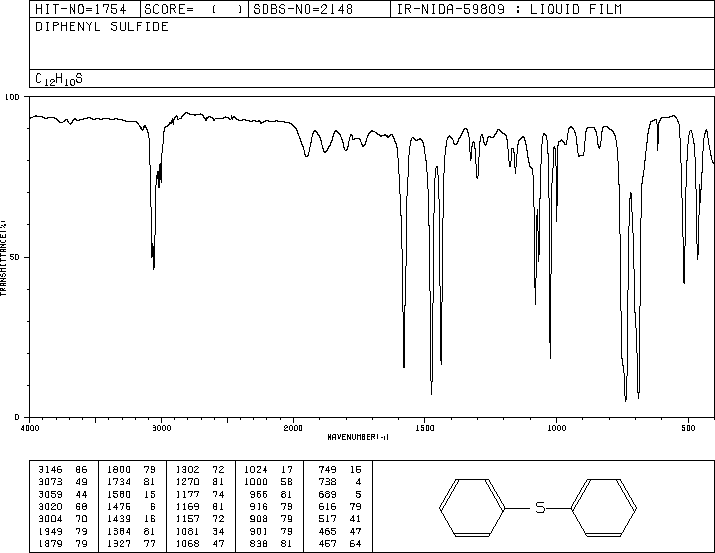Click the 1800 wavenumber in the peak table
The height and width of the screenshot is (553, 715).
(119, 470)
